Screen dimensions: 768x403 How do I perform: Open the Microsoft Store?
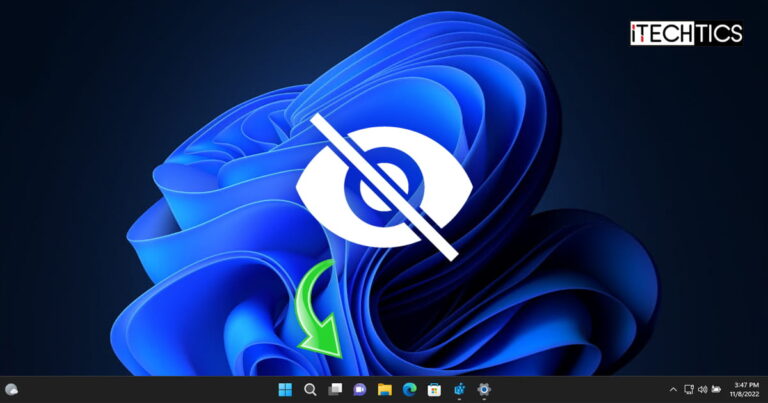tap(434, 389)
